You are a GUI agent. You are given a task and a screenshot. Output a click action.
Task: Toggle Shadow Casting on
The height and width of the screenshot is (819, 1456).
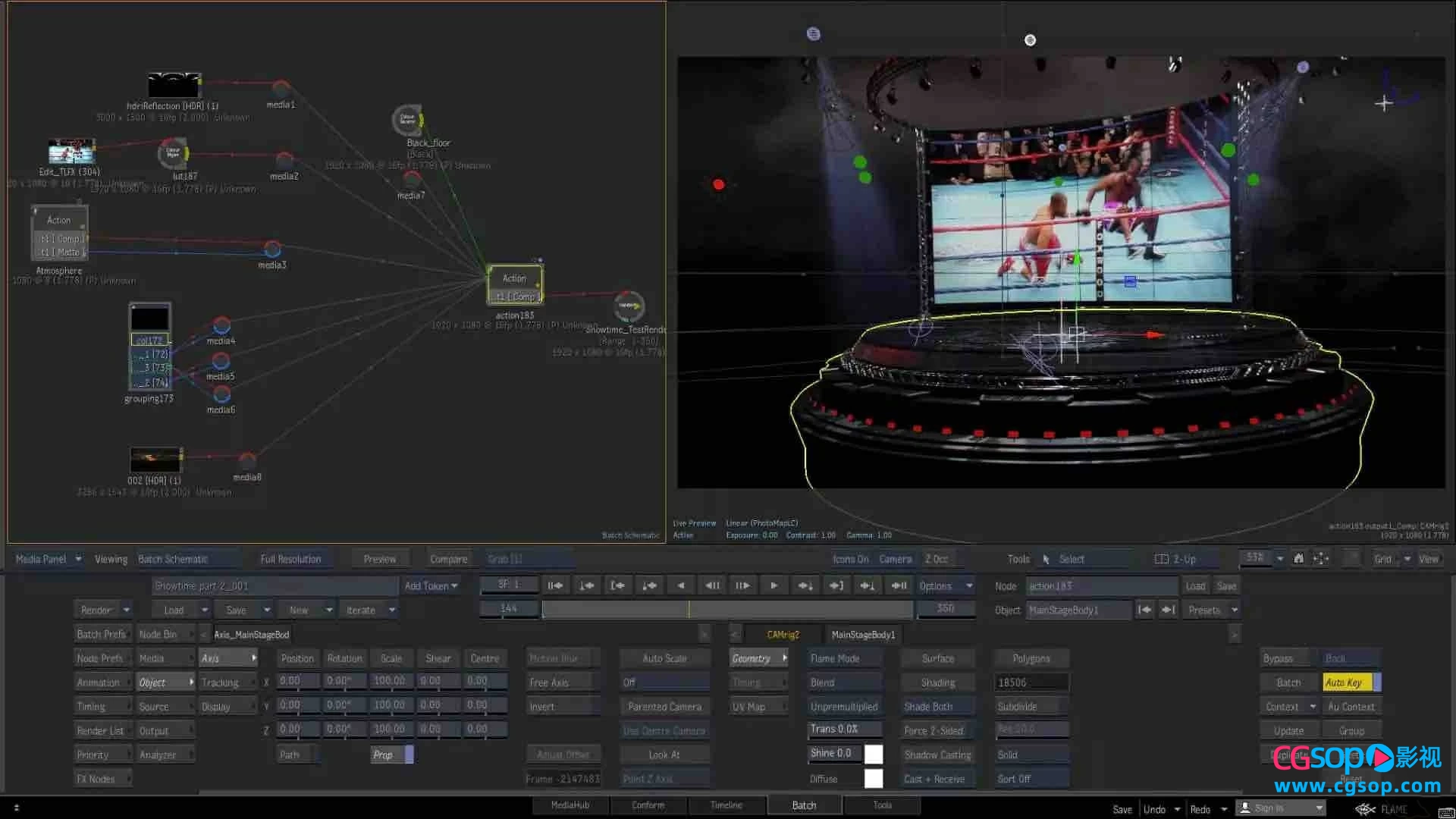pos(938,754)
